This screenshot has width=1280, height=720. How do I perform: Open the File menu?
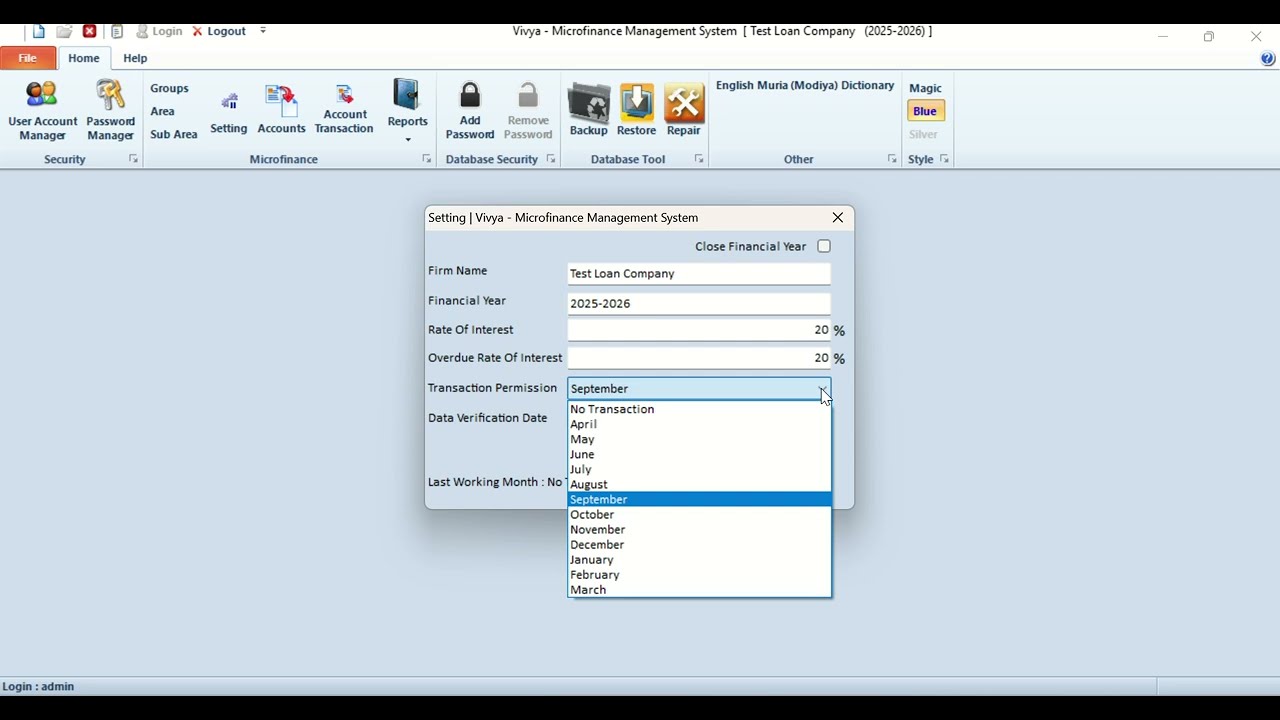coord(28,58)
